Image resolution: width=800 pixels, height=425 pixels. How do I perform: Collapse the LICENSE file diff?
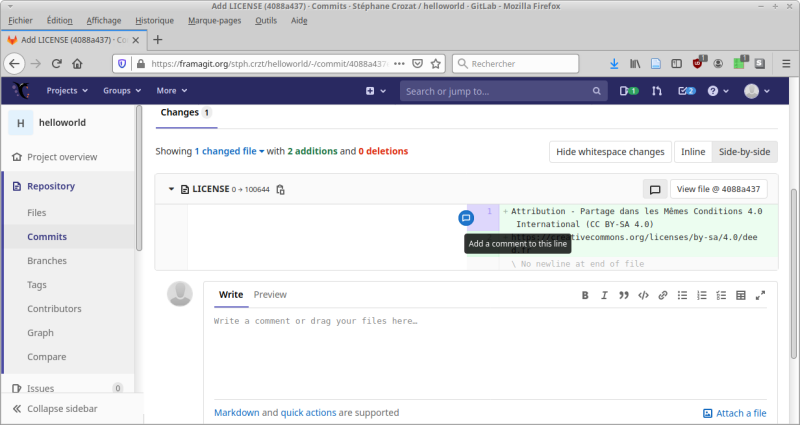(171, 189)
